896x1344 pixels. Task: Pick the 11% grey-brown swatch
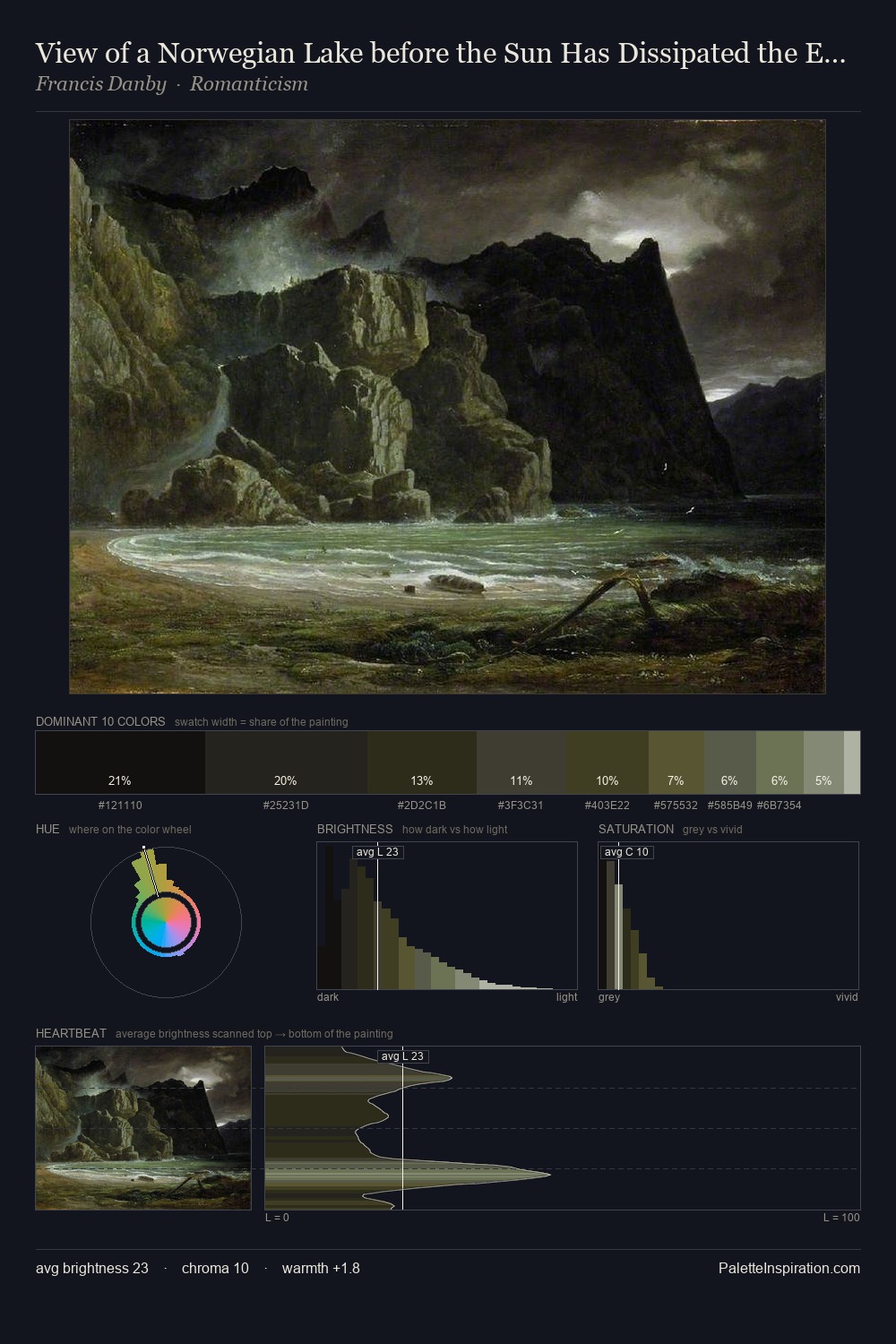(x=521, y=762)
